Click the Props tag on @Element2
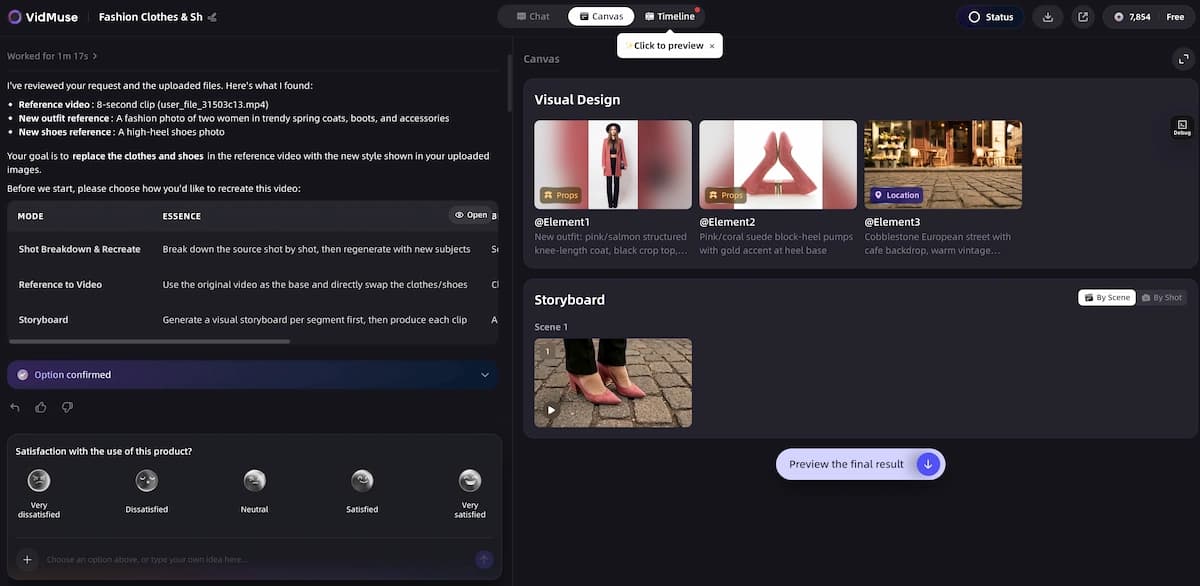 pos(724,195)
